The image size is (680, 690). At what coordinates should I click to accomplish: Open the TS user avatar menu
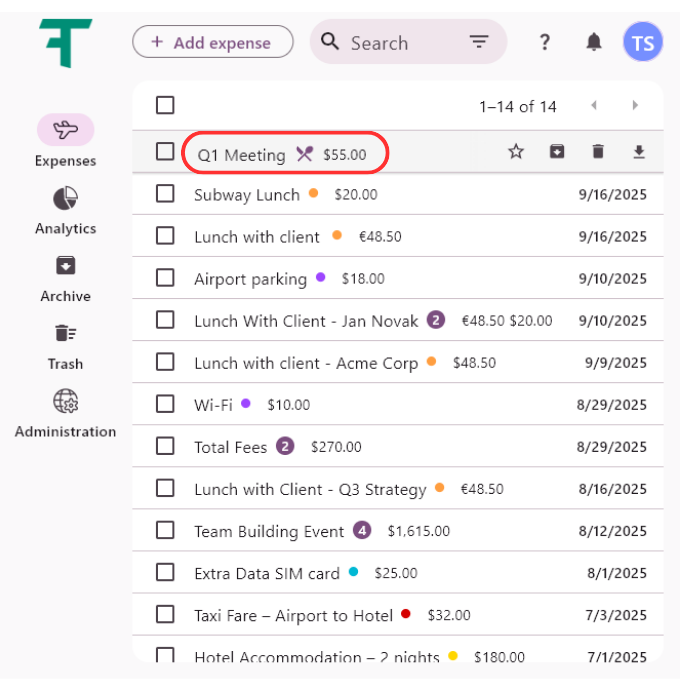642,42
